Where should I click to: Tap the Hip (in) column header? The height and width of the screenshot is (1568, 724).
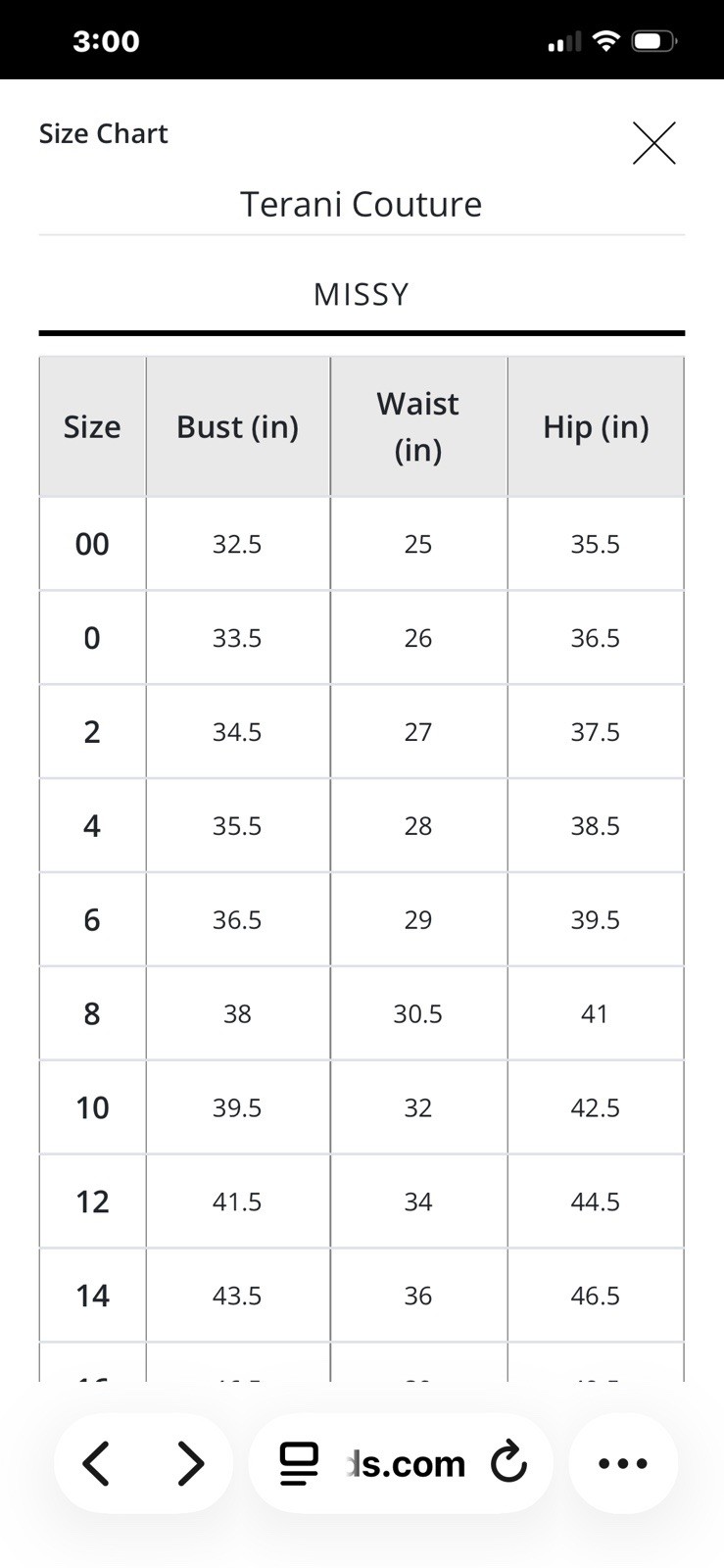coord(596,427)
